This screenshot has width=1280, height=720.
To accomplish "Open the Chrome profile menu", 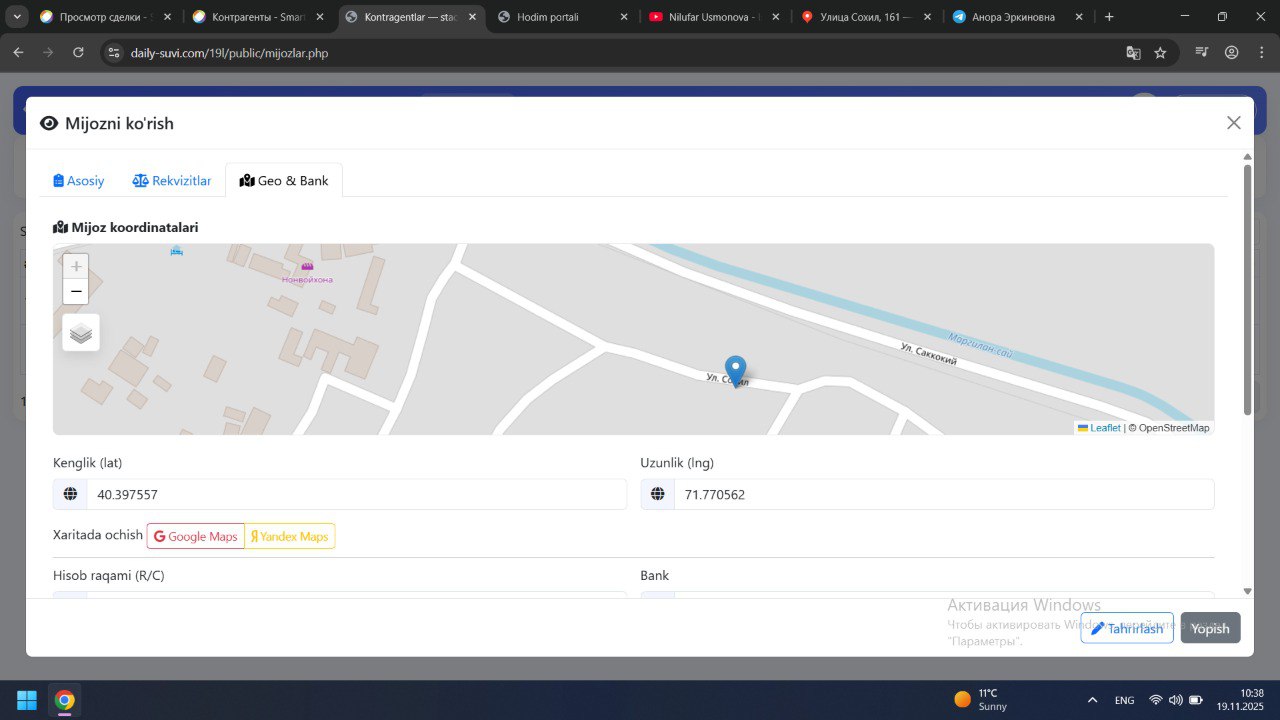I will 1232,53.
